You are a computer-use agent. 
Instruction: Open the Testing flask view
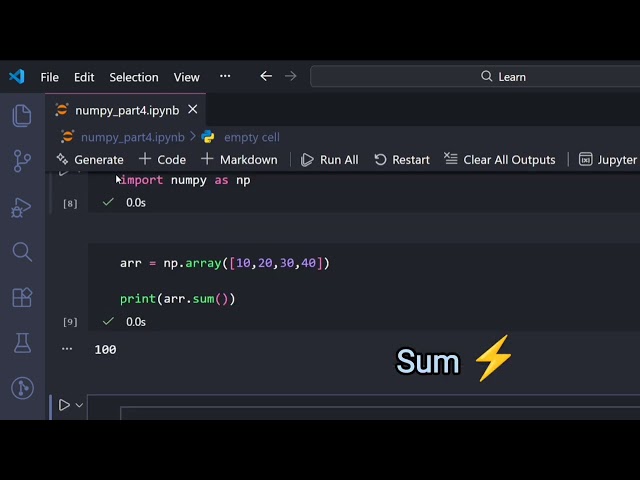click(x=22, y=342)
